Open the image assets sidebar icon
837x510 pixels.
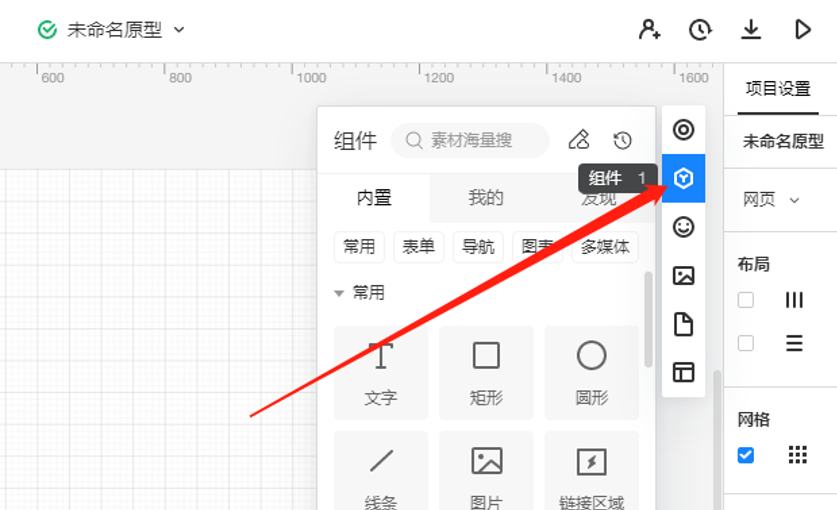click(683, 276)
